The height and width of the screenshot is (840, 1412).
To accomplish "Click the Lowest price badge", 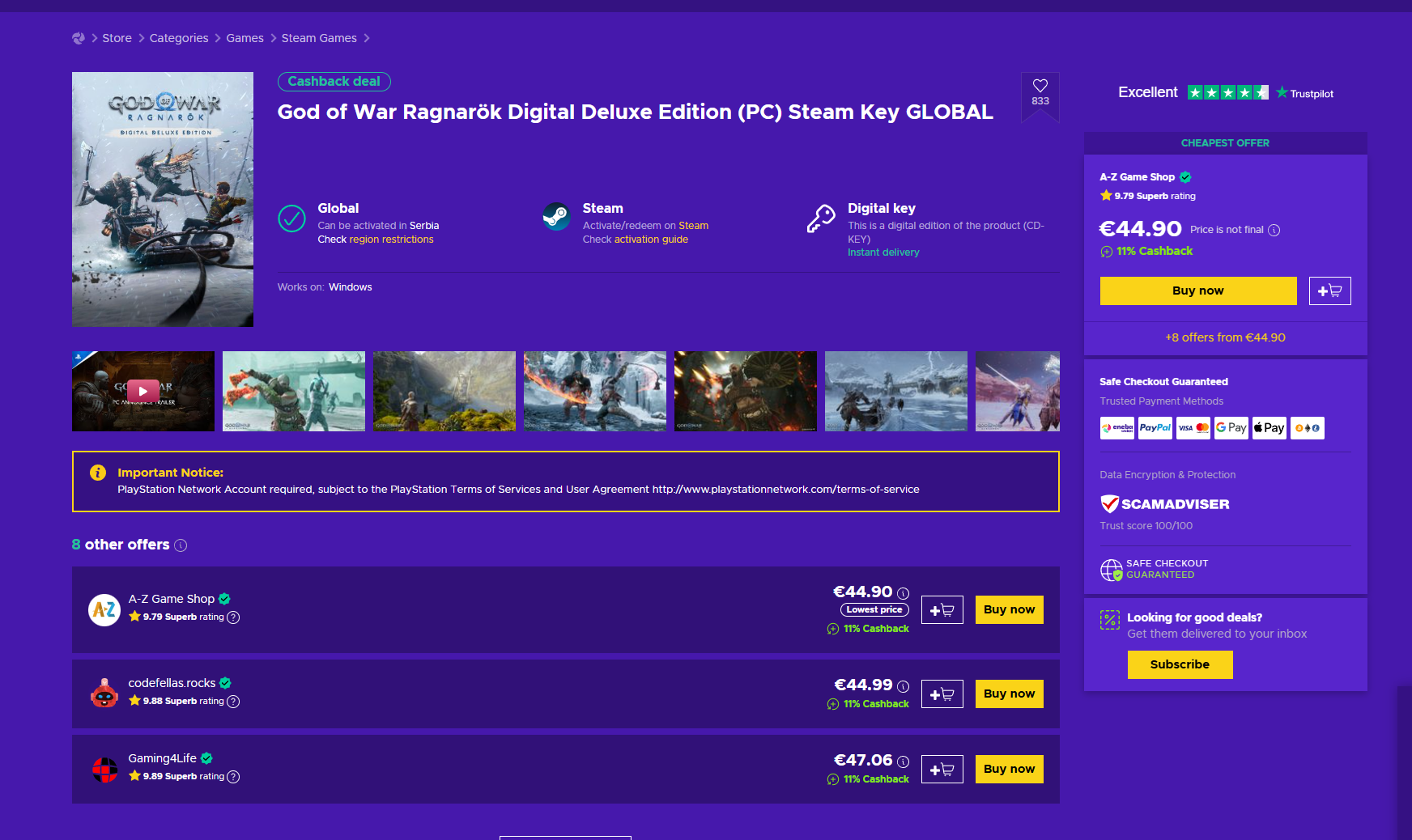I will (874, 610).
